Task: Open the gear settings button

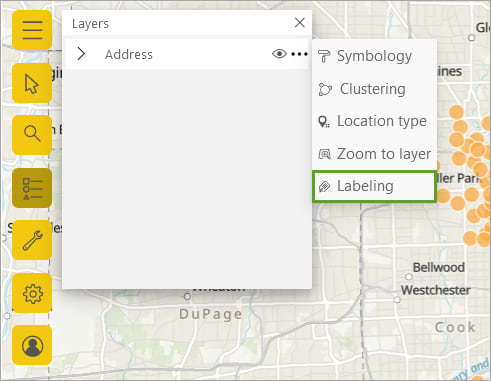Action: 32,293
